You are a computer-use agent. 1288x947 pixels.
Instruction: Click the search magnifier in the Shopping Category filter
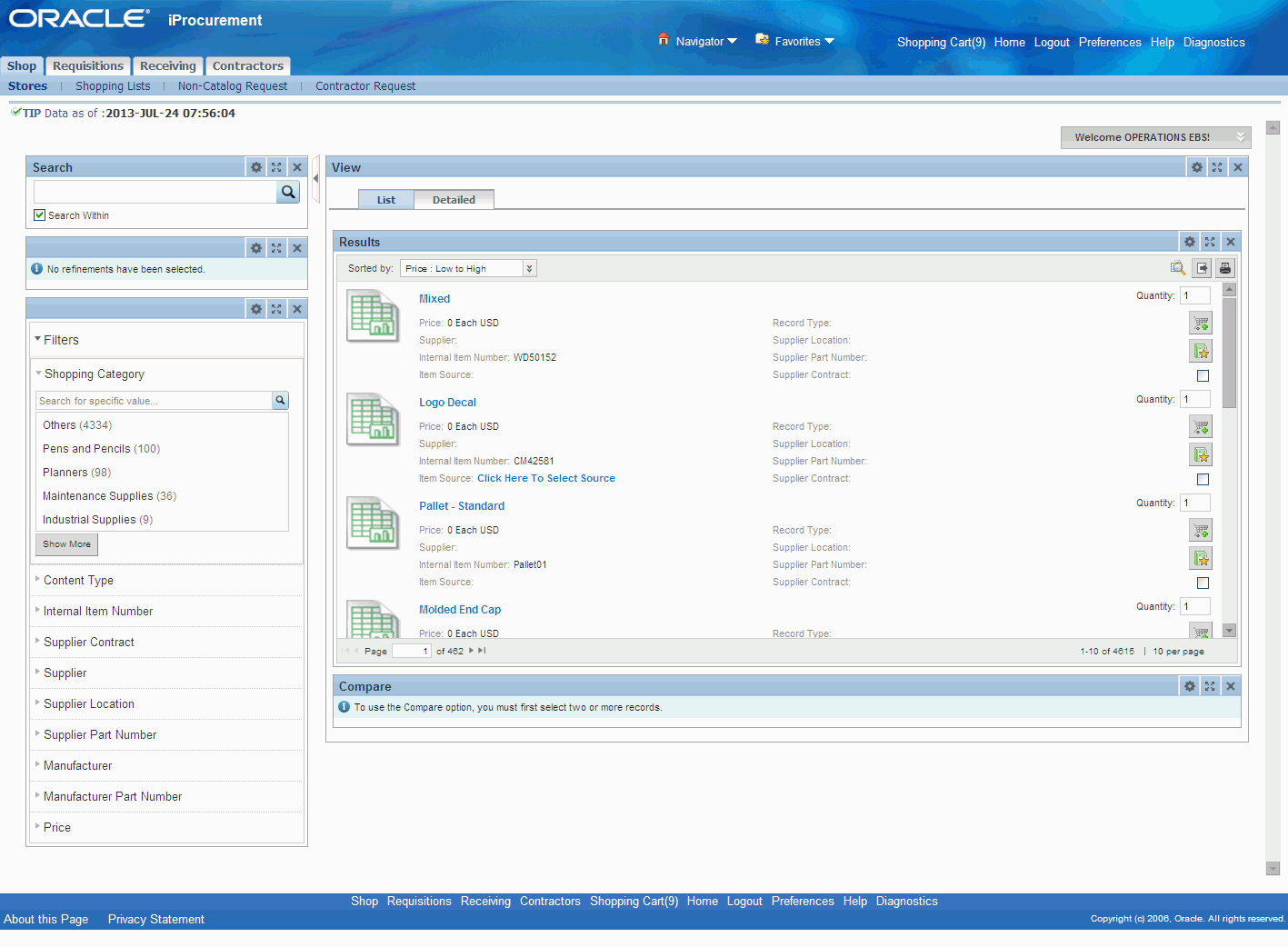(280, 400)
